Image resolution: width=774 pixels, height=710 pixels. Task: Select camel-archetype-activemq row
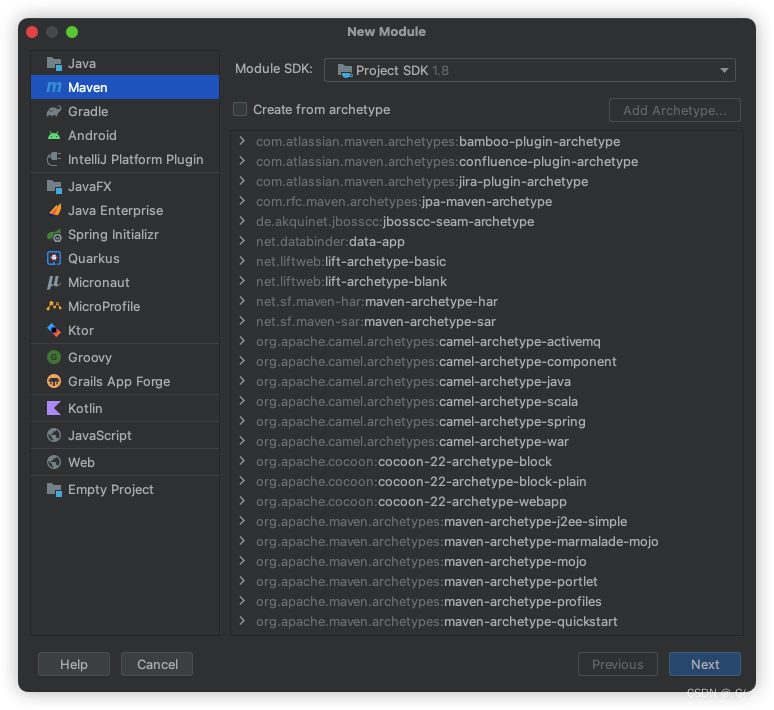pyautogui.click(x=487, y=341)
